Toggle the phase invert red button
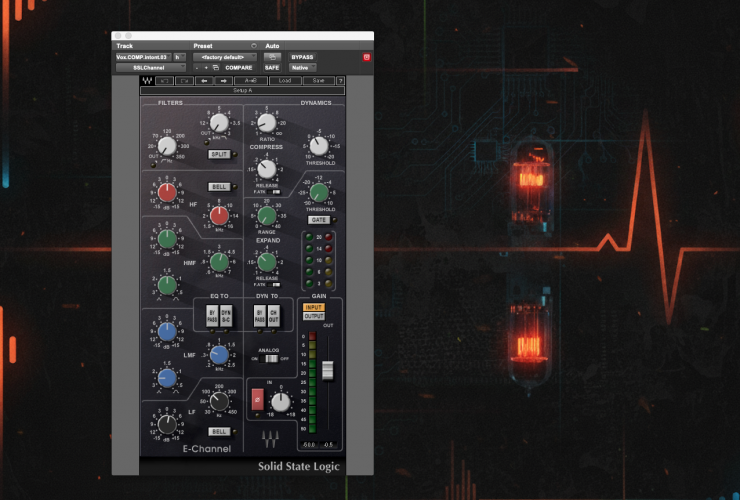Screen dimensions: 740x500 click(257, 399)
